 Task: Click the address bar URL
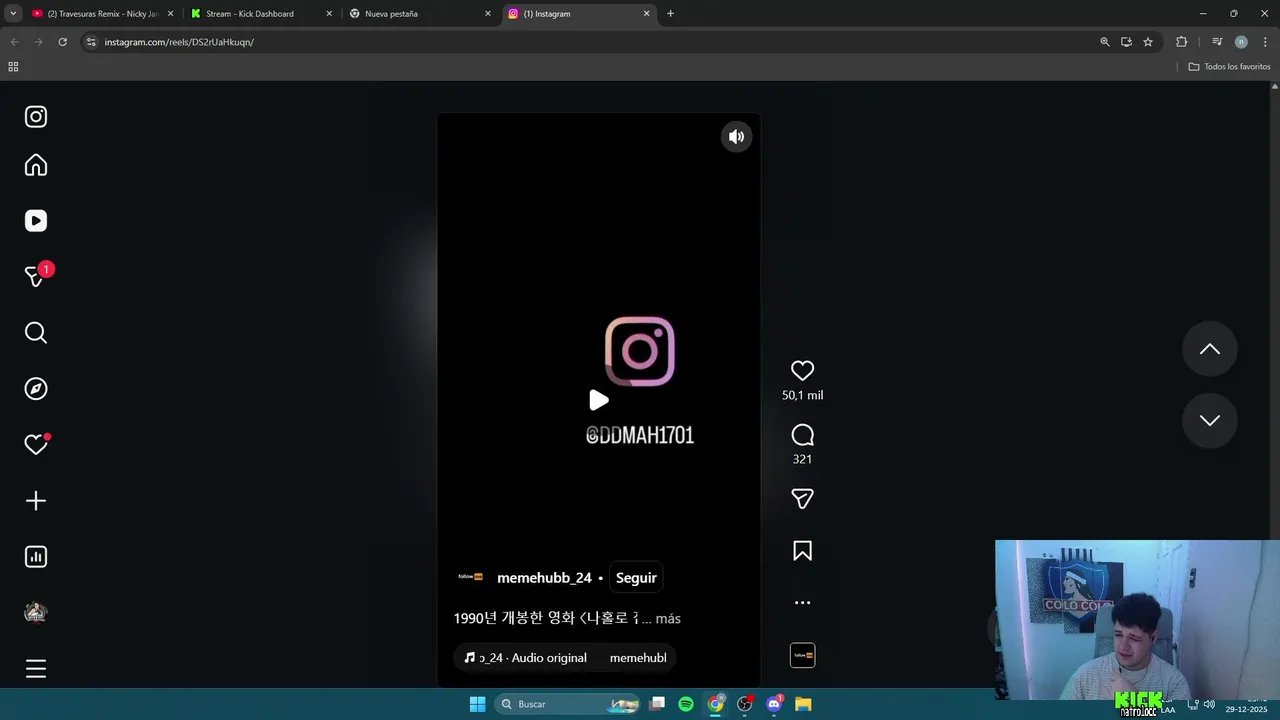(x=179, y=42)
